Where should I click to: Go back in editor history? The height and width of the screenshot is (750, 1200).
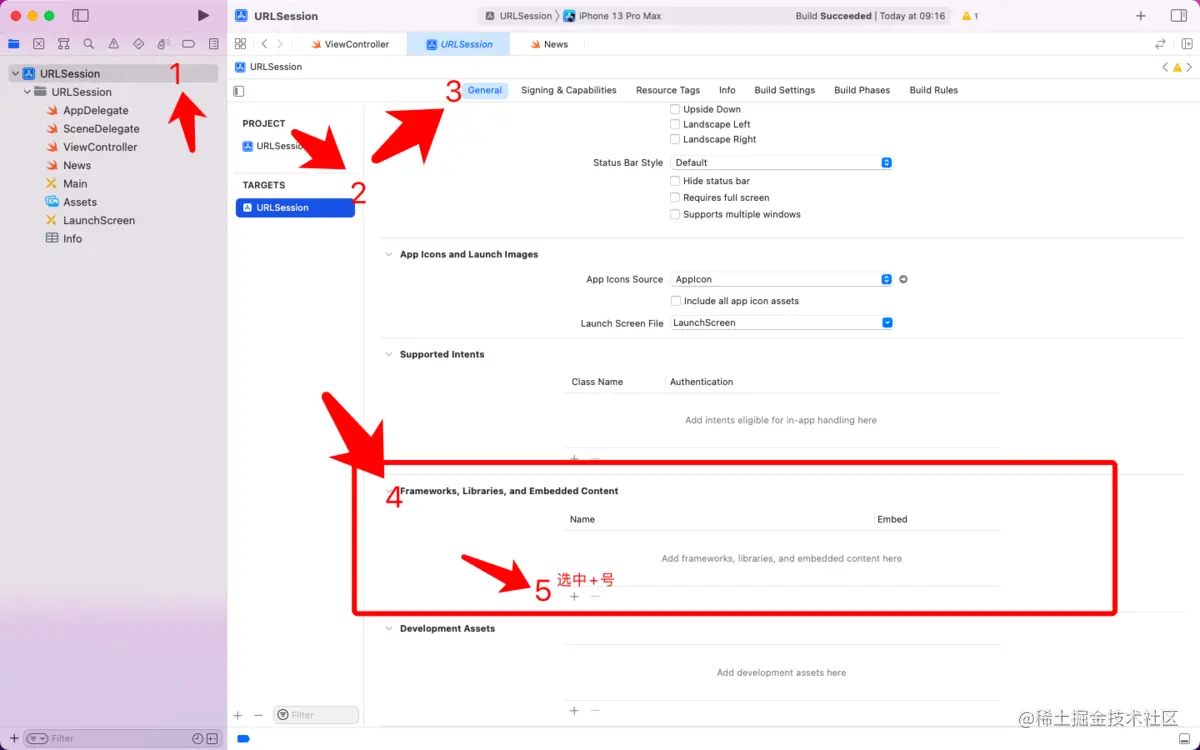[264, 44]
